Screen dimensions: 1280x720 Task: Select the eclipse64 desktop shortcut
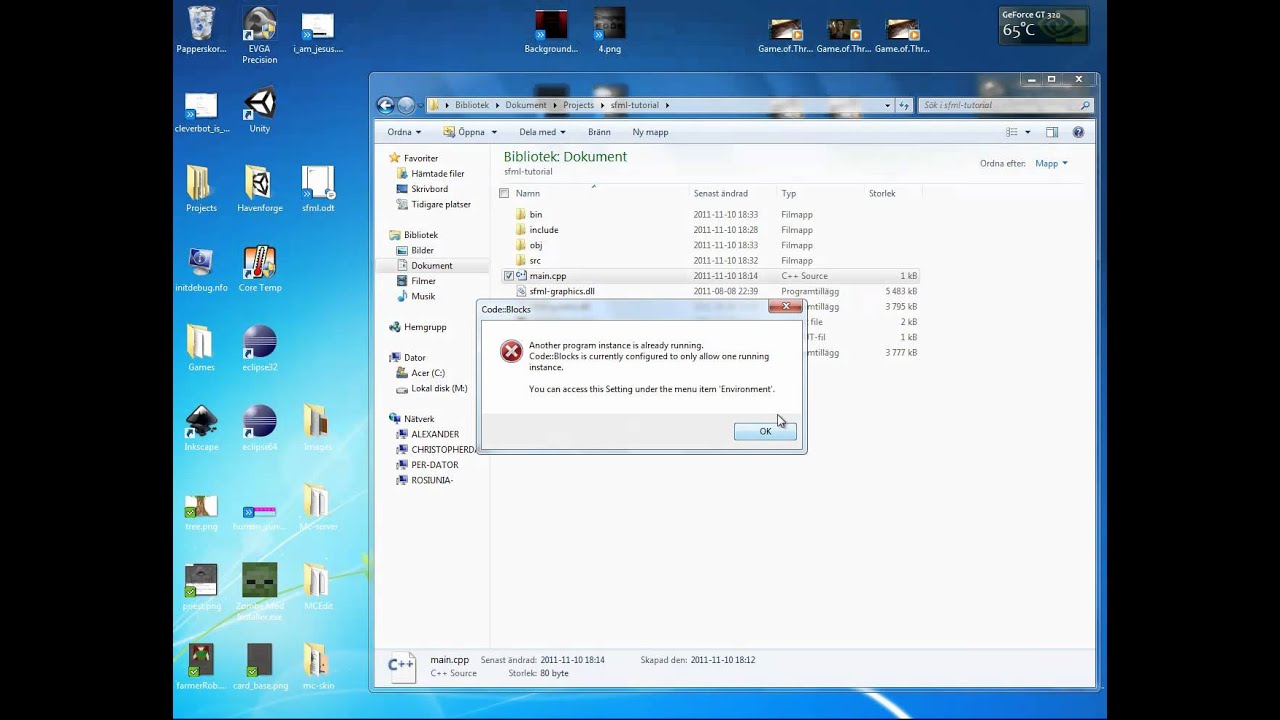[x=259, y=428]
